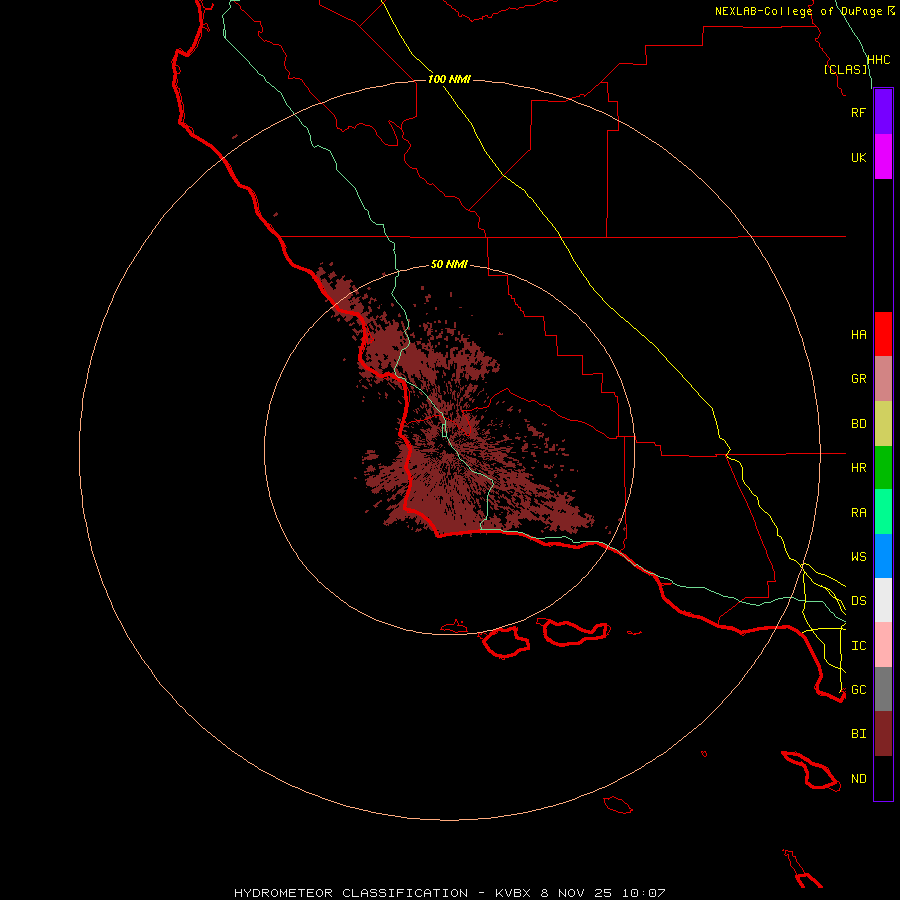Click the "DS" legend label
Screen dimensions: 900x900
pyautogui.click(x=858, y=600)
